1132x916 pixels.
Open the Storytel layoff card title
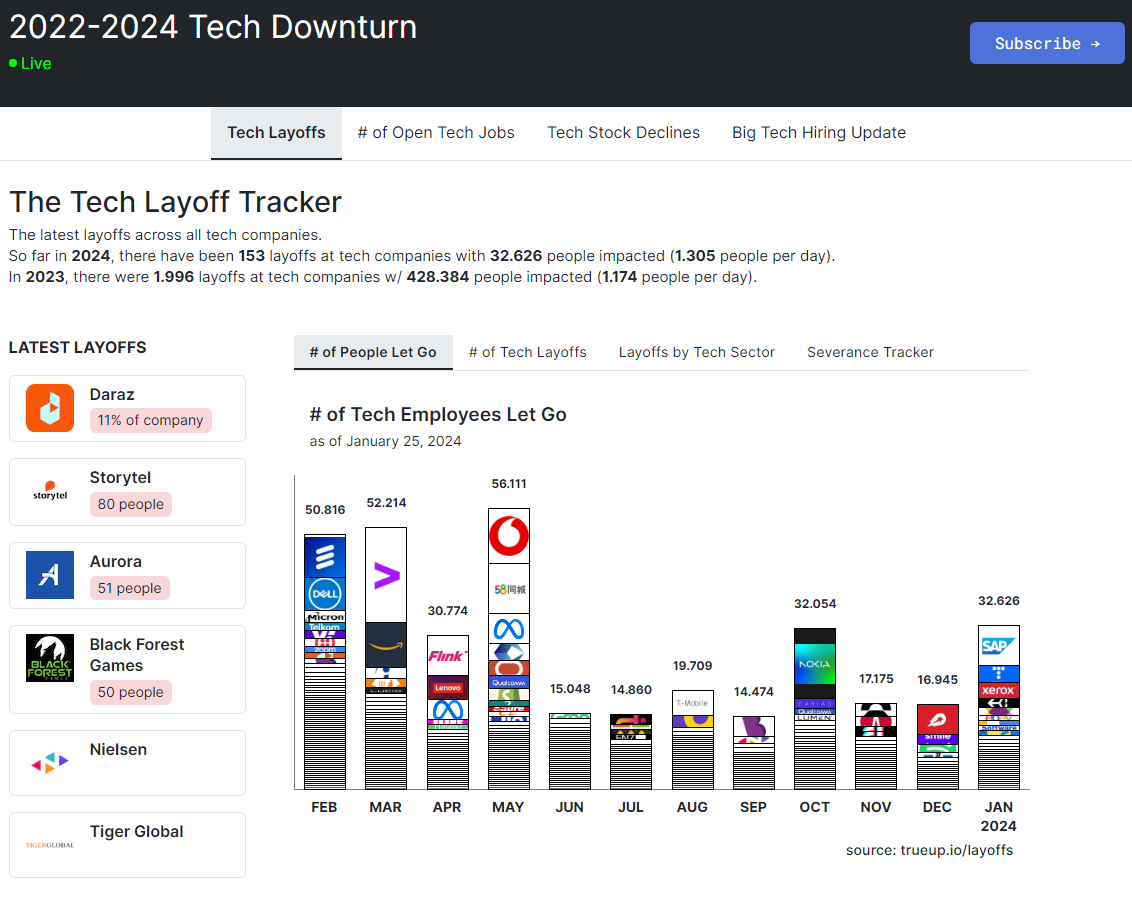[121, 478]
